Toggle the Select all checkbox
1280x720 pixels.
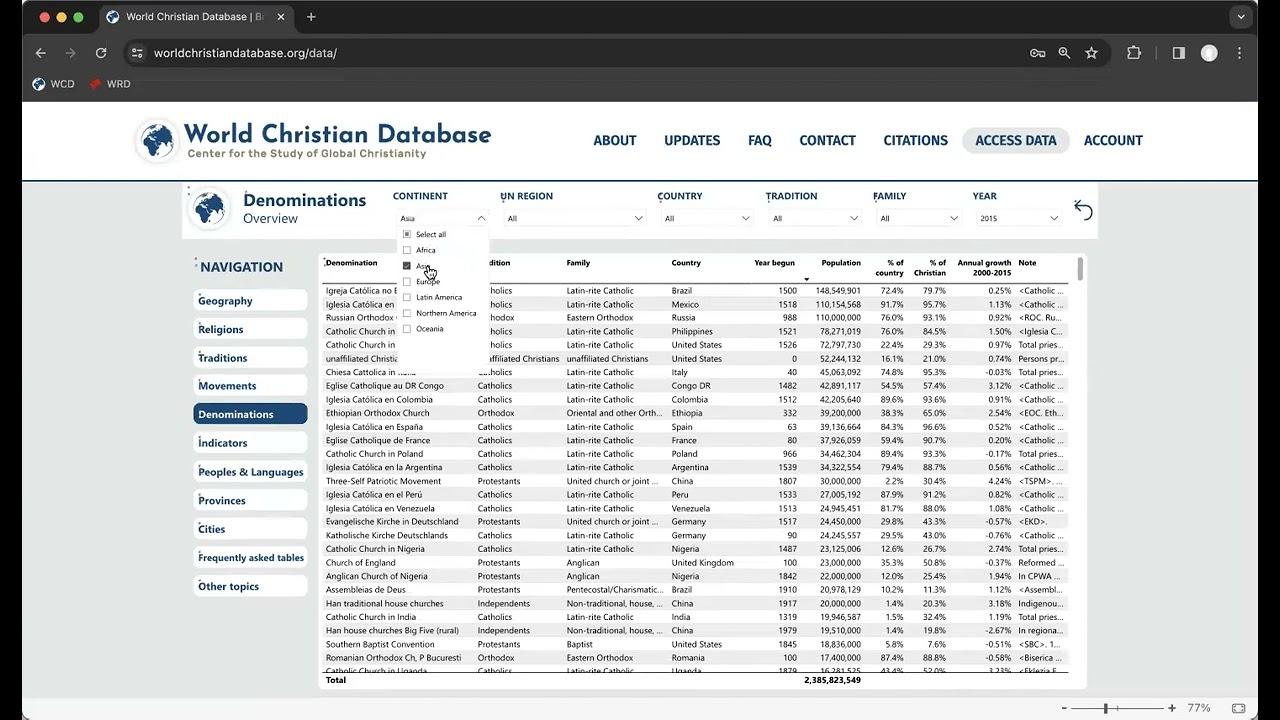pos(406,234)
